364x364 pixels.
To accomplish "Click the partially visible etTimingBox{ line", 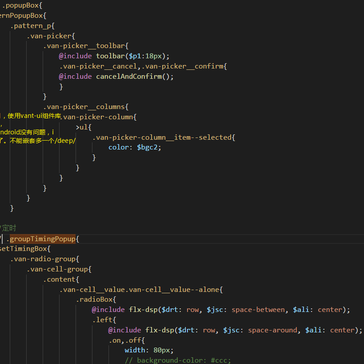I will point(25,249).
